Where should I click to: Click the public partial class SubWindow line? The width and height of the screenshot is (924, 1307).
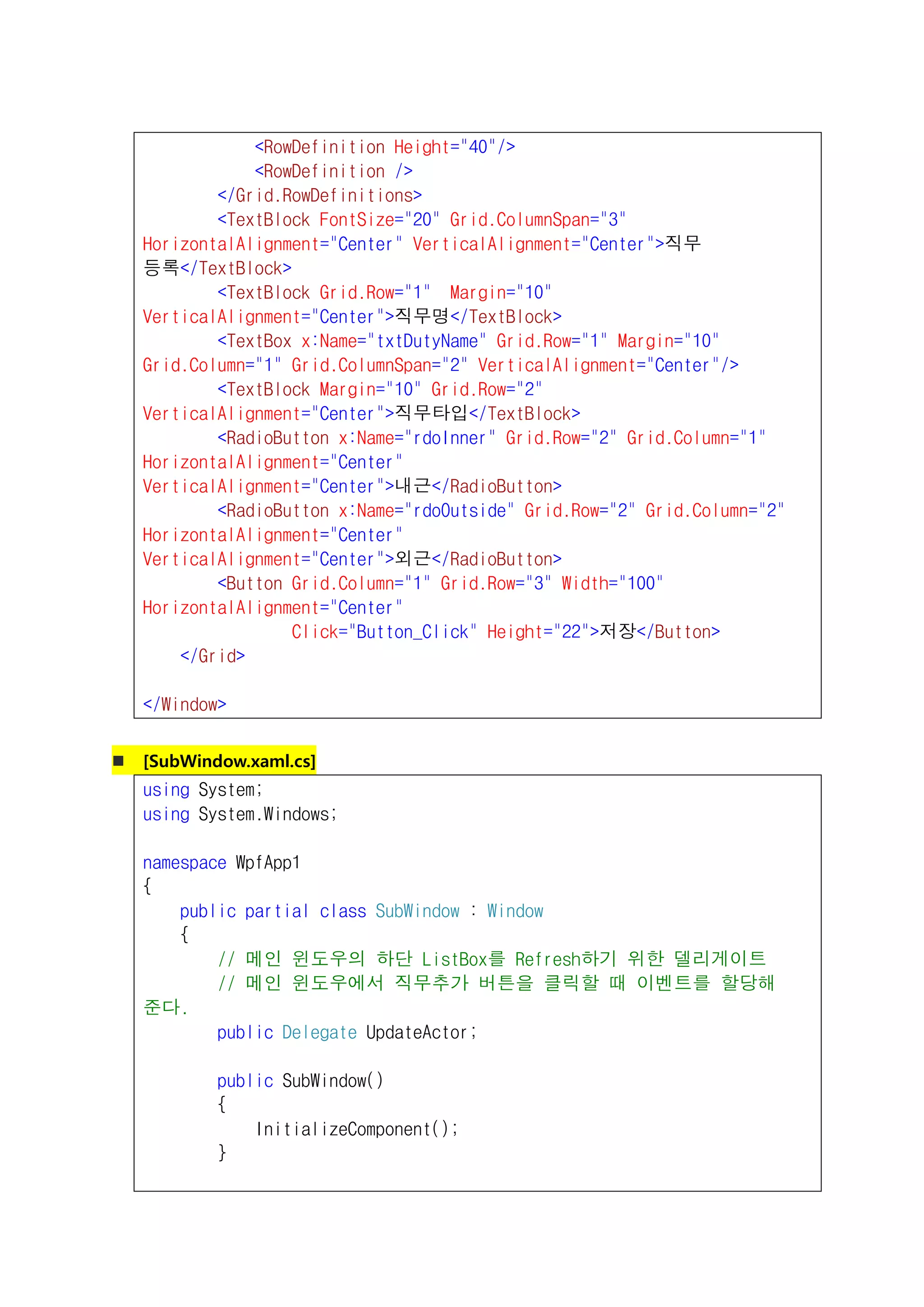tap(361, 911)
